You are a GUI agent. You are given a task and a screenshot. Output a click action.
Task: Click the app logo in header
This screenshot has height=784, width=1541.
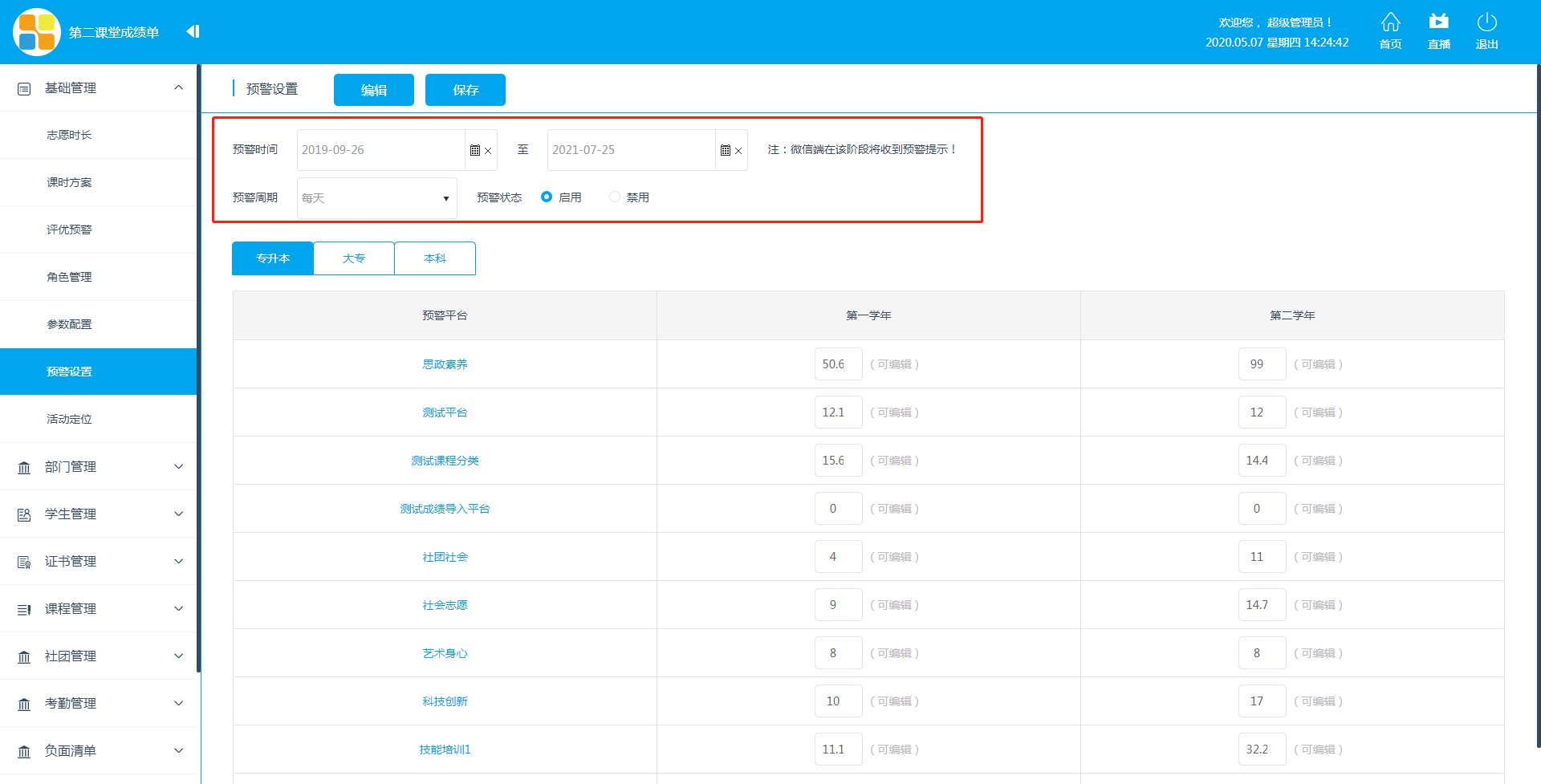point(37,32)
